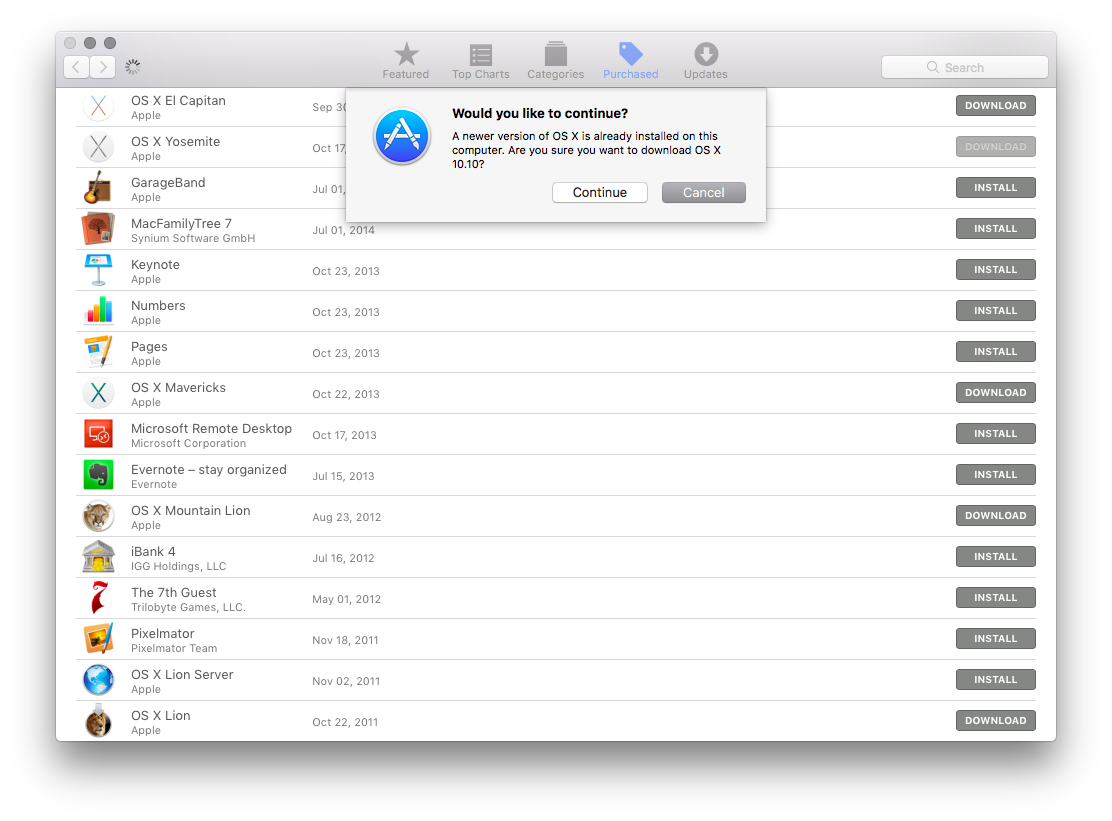The height and width of the screenshot is (821, 1112).
Task: Click the OS X Lion icon
Action: [99, 721]
